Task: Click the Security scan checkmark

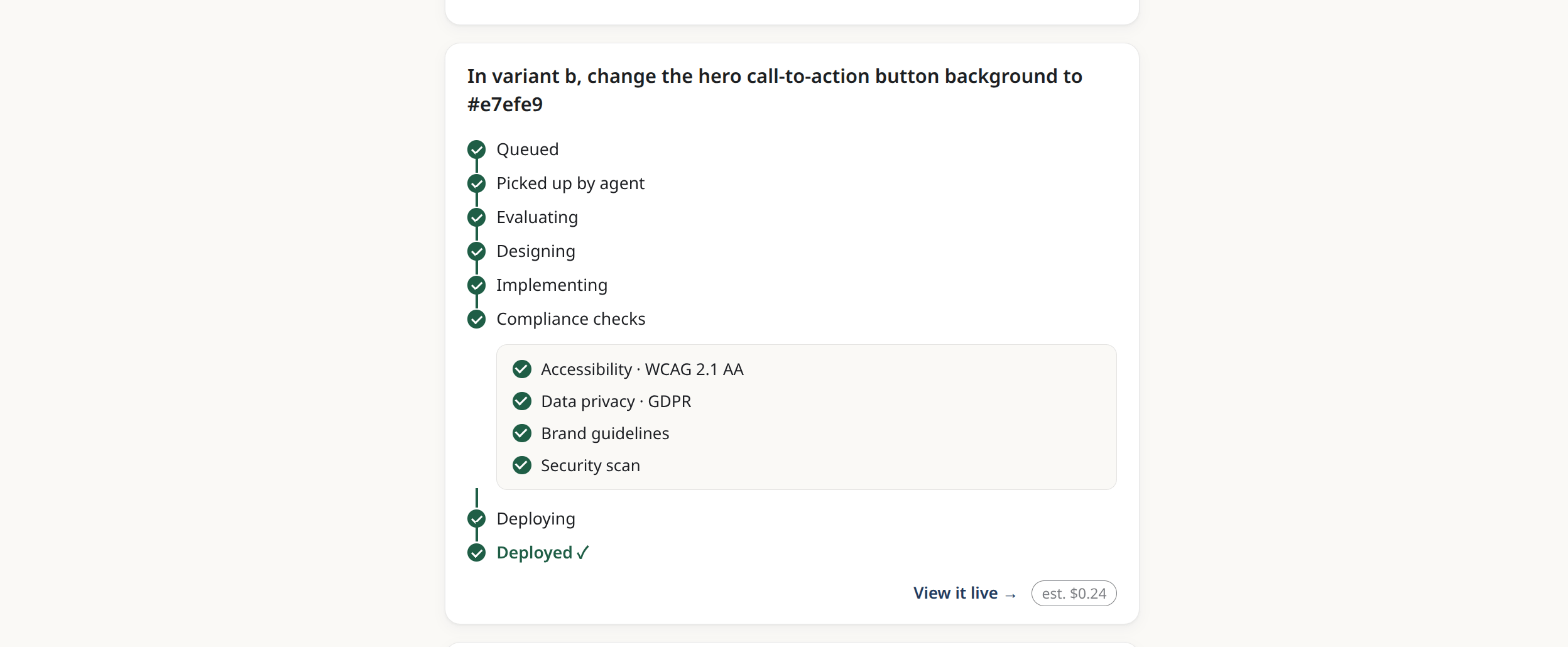Action: click(521, 465)
